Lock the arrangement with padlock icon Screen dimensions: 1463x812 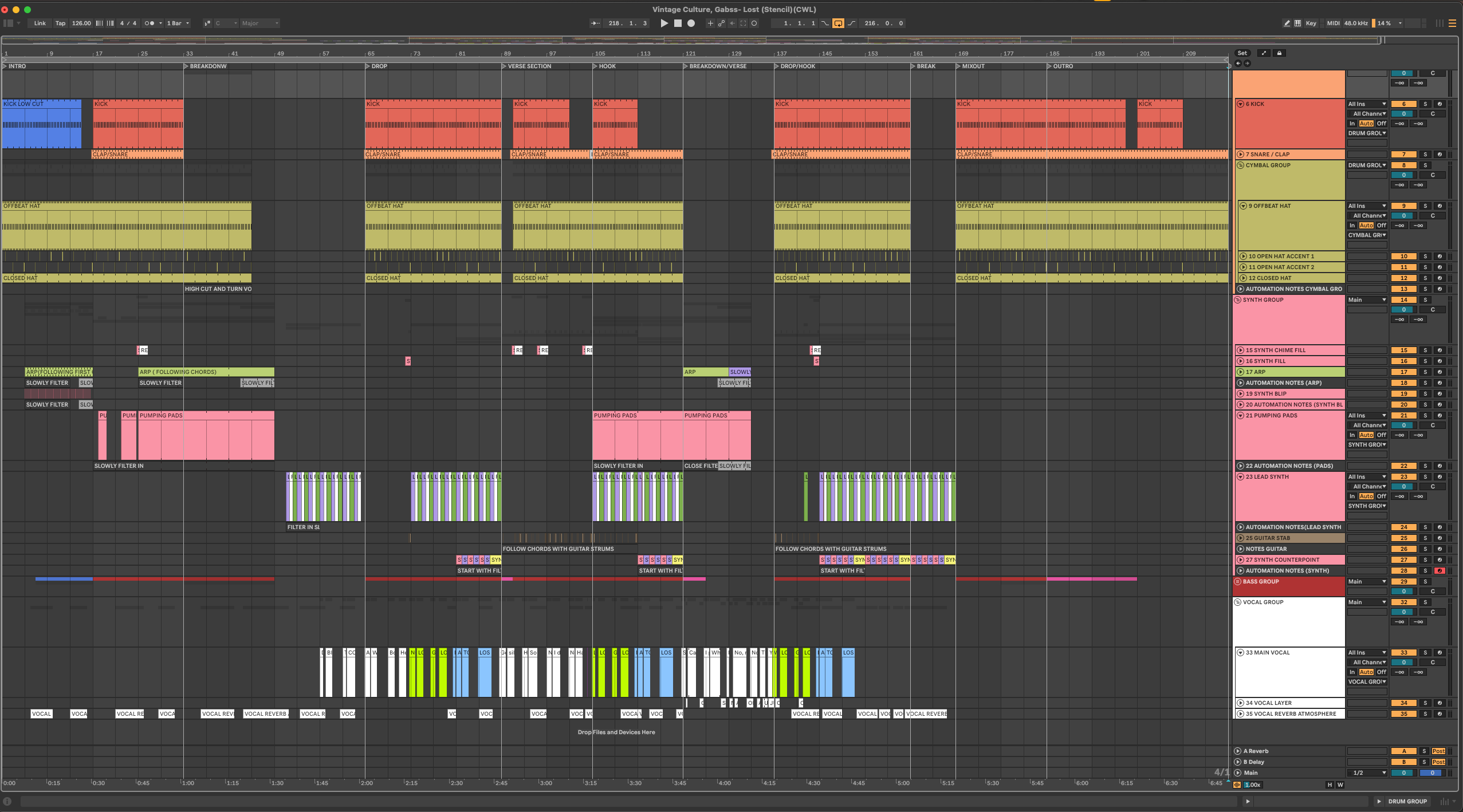point(1279,53)
